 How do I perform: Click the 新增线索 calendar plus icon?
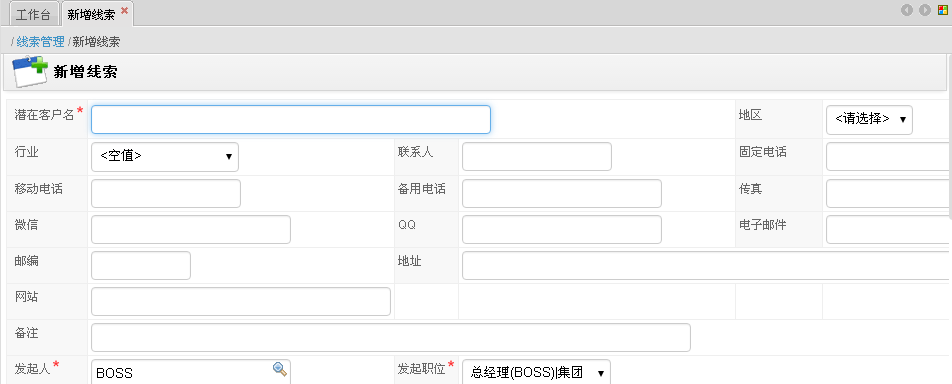(29, 72)
